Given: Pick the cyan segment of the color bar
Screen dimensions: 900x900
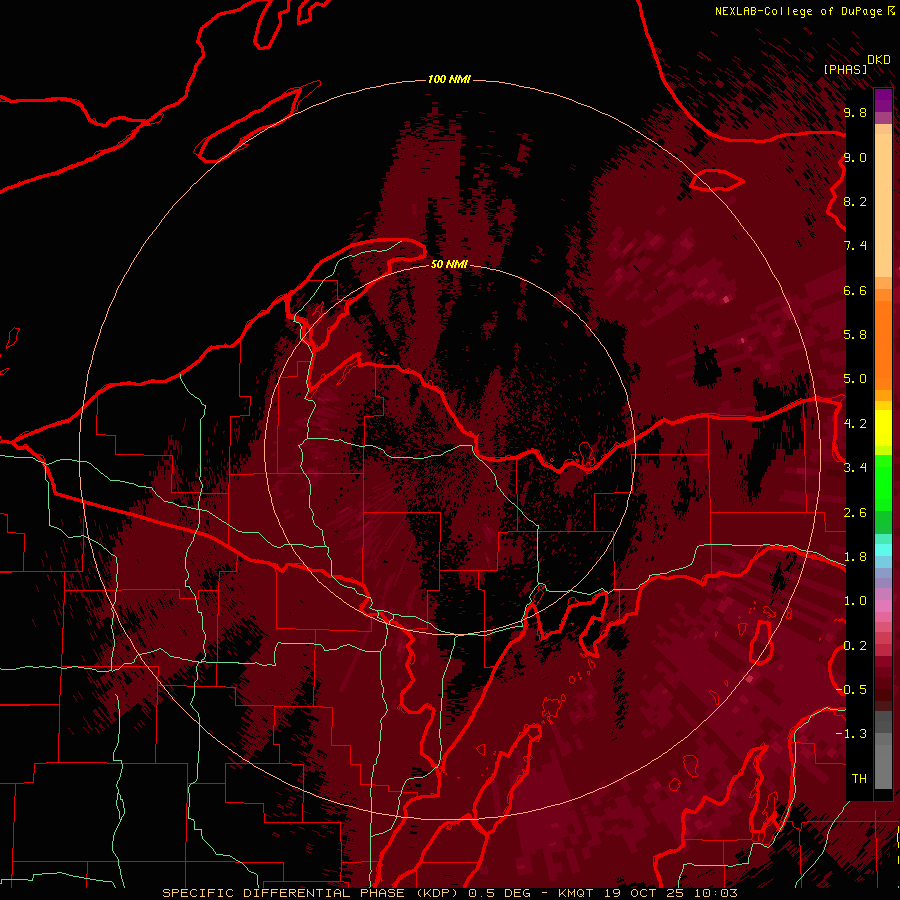Looking at the screenshot, I should [883, 550].
